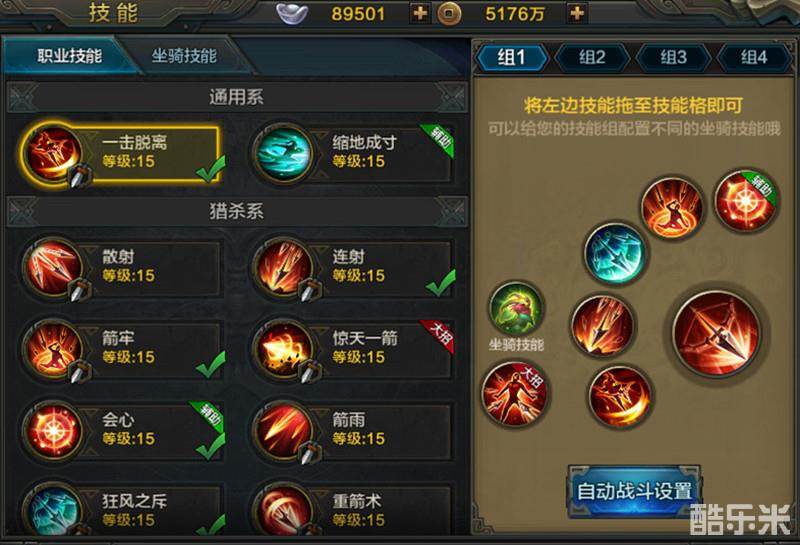Select the 一击脱离 skill icon
Screen dimensions: 800x545
point(53,154)
